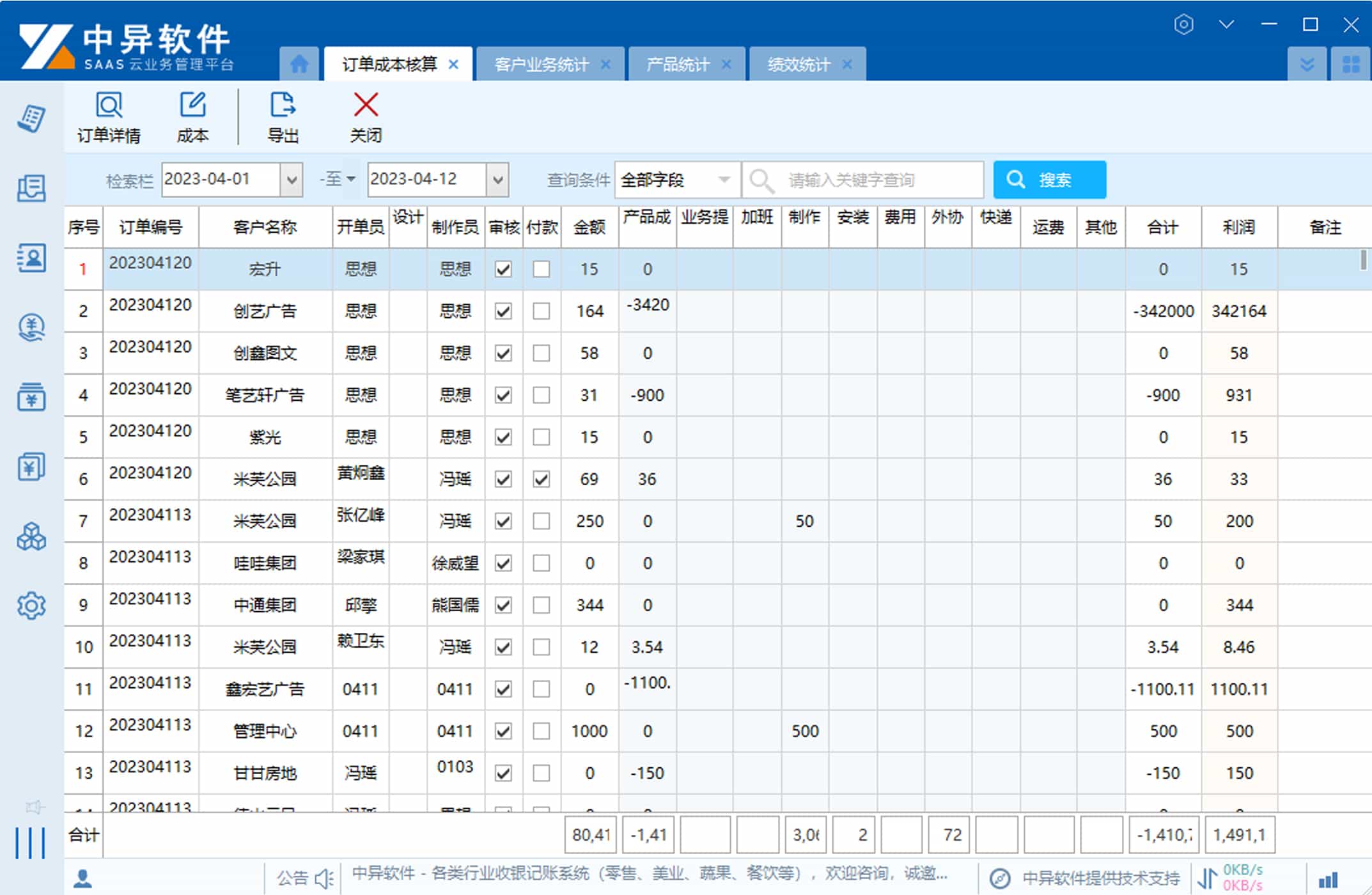Open the sidebar inventory cubes icon
This screenshot has height=895, width=1372.
click(x=31, y=537)
